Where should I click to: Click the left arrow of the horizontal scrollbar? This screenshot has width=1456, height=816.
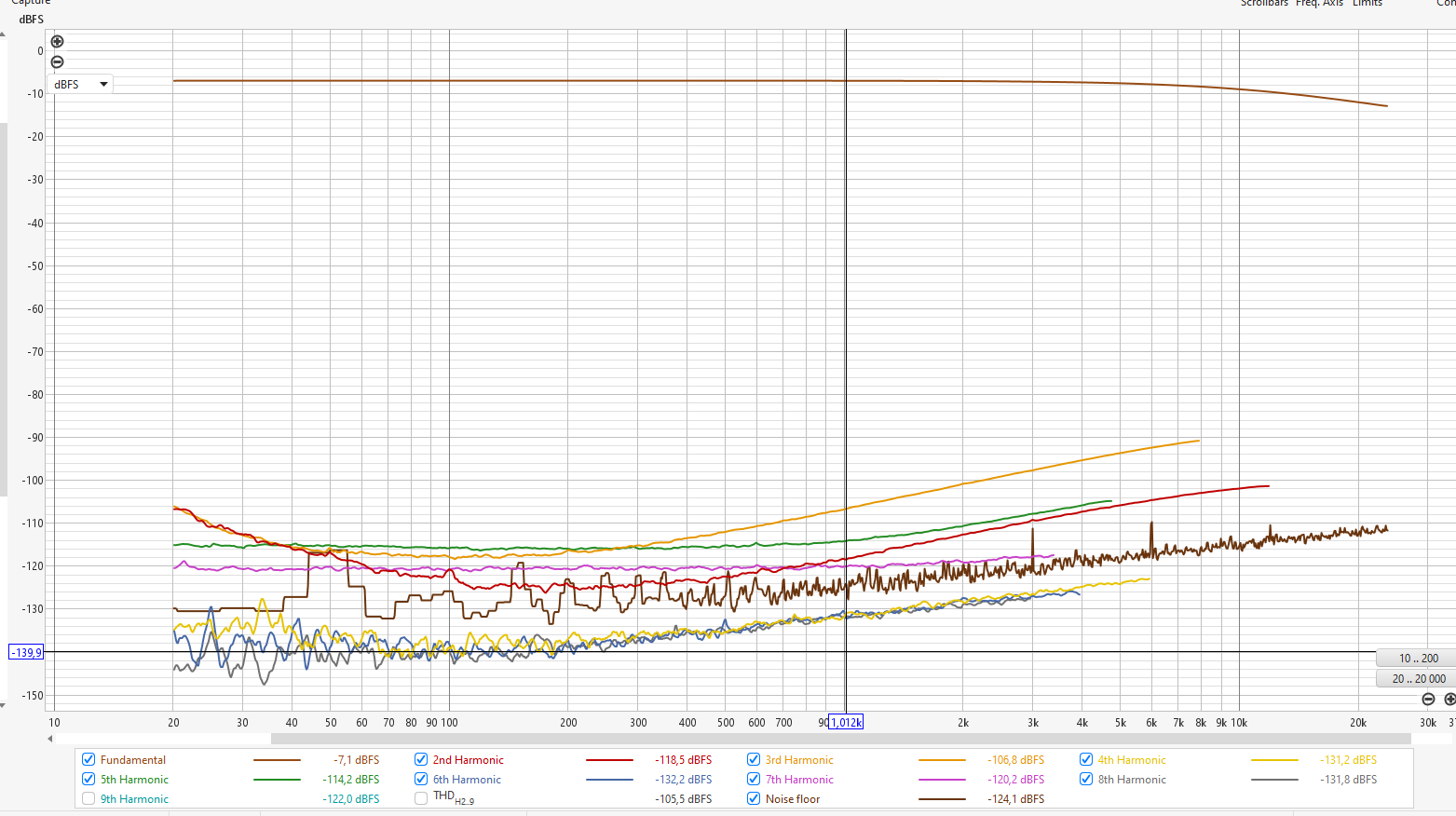pos(50,739)
